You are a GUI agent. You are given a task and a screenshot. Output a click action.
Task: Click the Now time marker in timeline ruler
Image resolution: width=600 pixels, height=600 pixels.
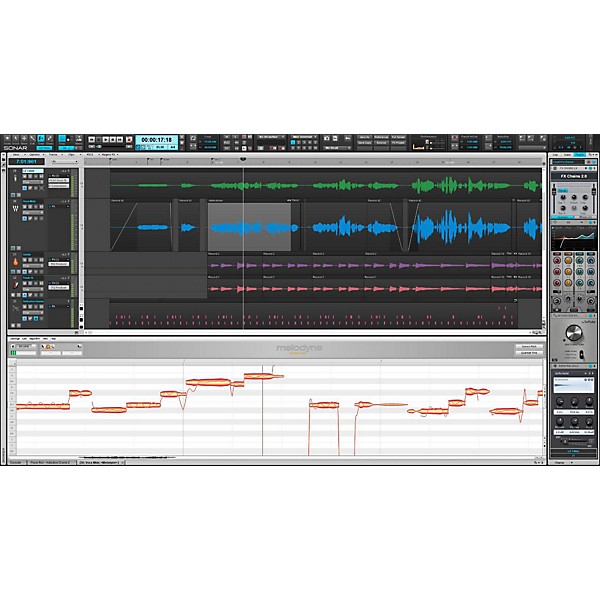coord(243,159)
